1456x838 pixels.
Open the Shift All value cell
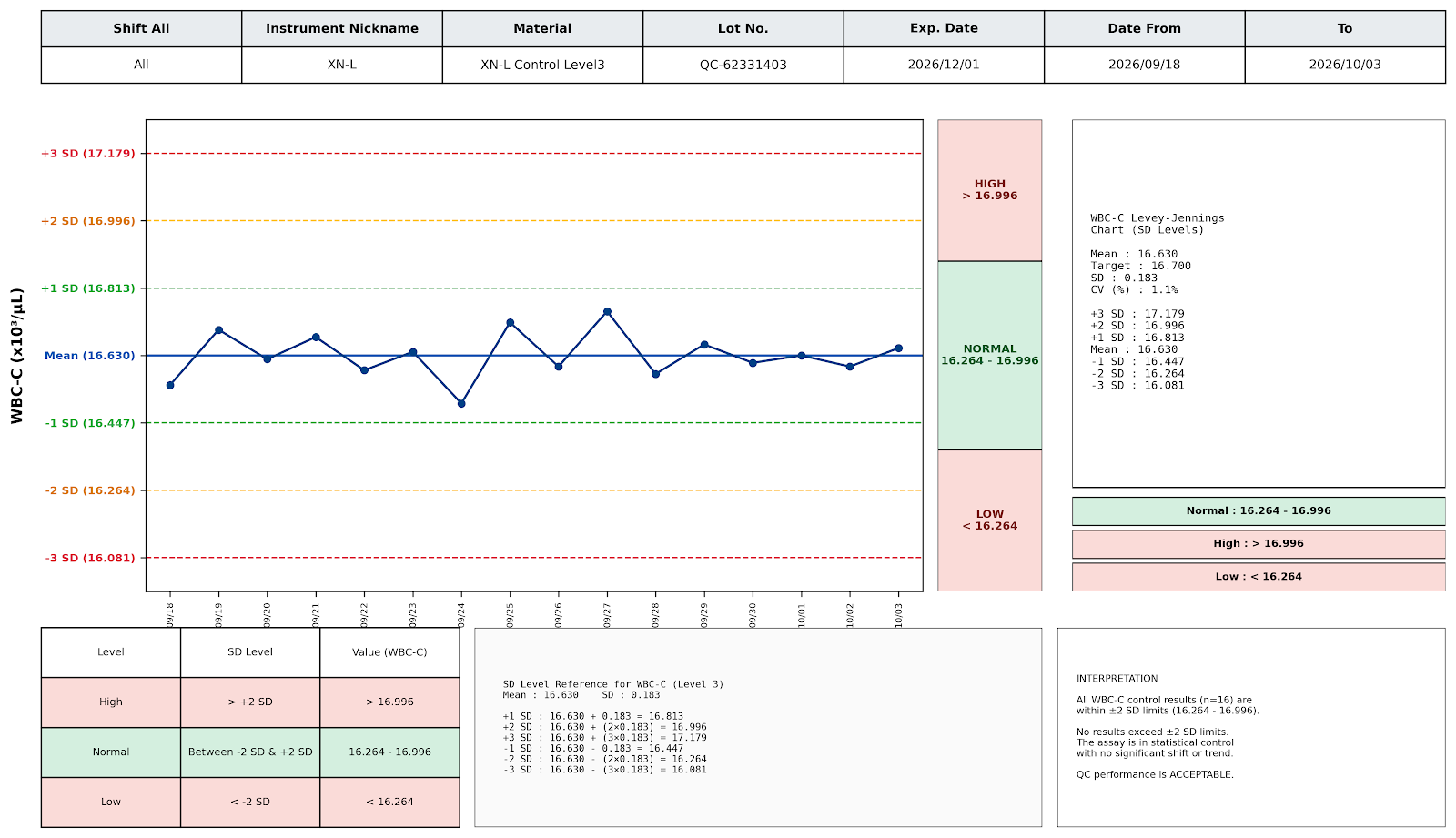[x=141, y=65]
